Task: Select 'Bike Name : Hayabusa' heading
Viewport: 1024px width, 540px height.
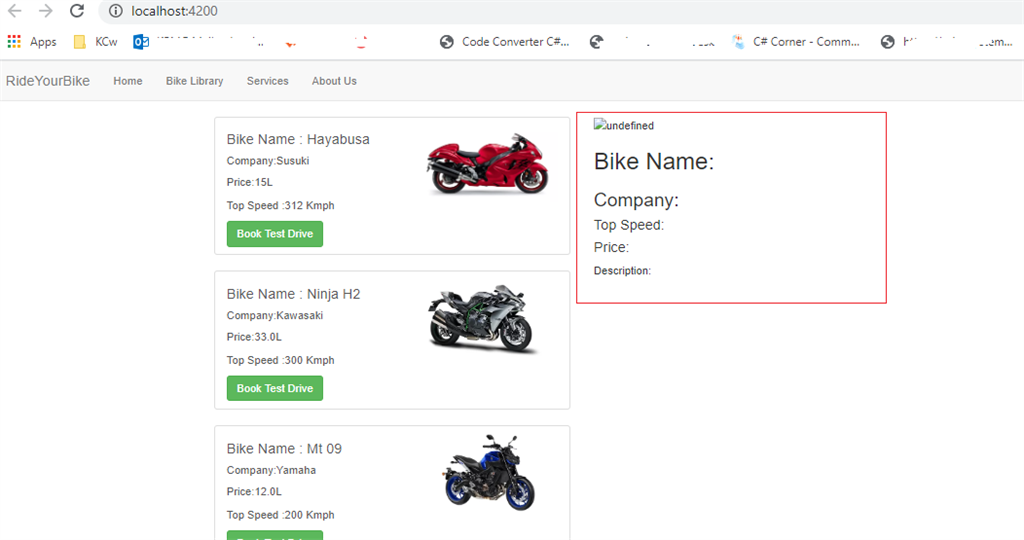Action: coord(298,139)
